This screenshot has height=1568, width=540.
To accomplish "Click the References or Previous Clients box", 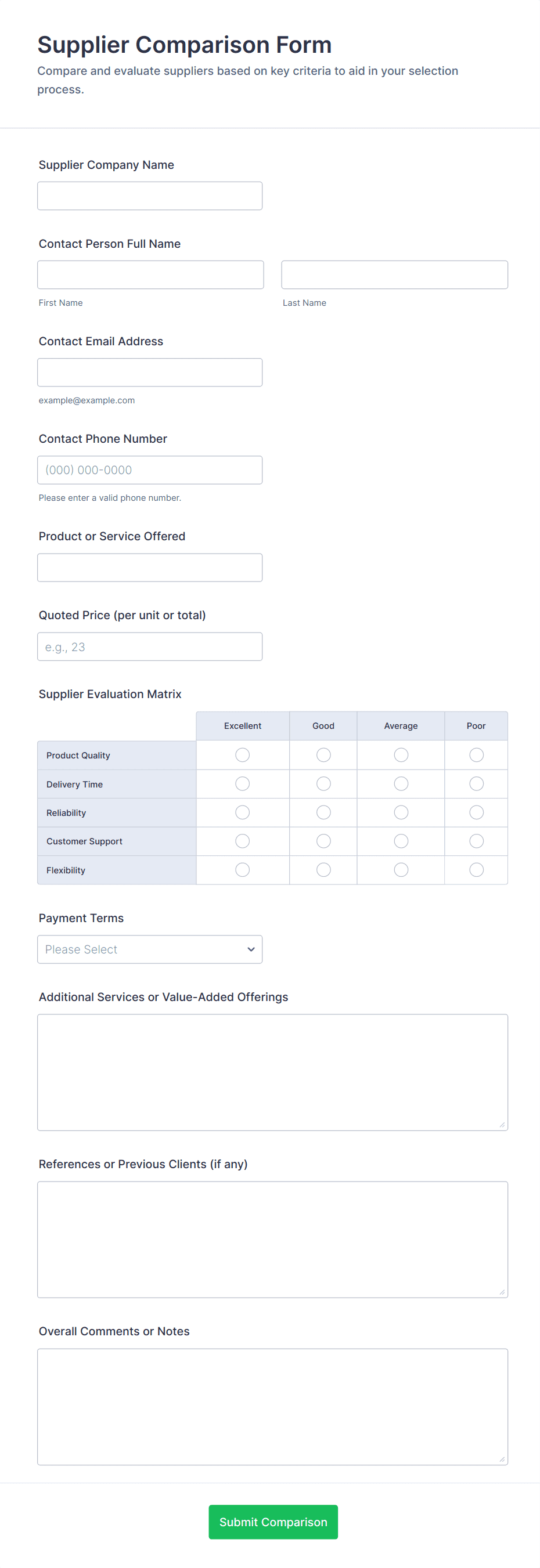I will point(272,1240).
